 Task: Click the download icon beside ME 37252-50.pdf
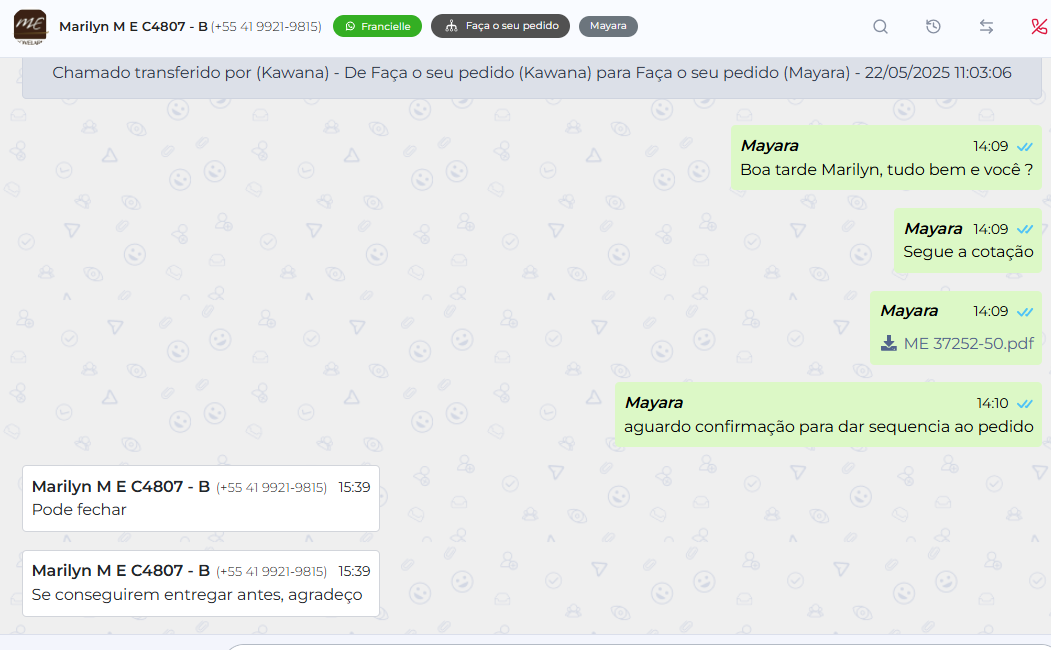pyautogui.click(x=888, y=344)
